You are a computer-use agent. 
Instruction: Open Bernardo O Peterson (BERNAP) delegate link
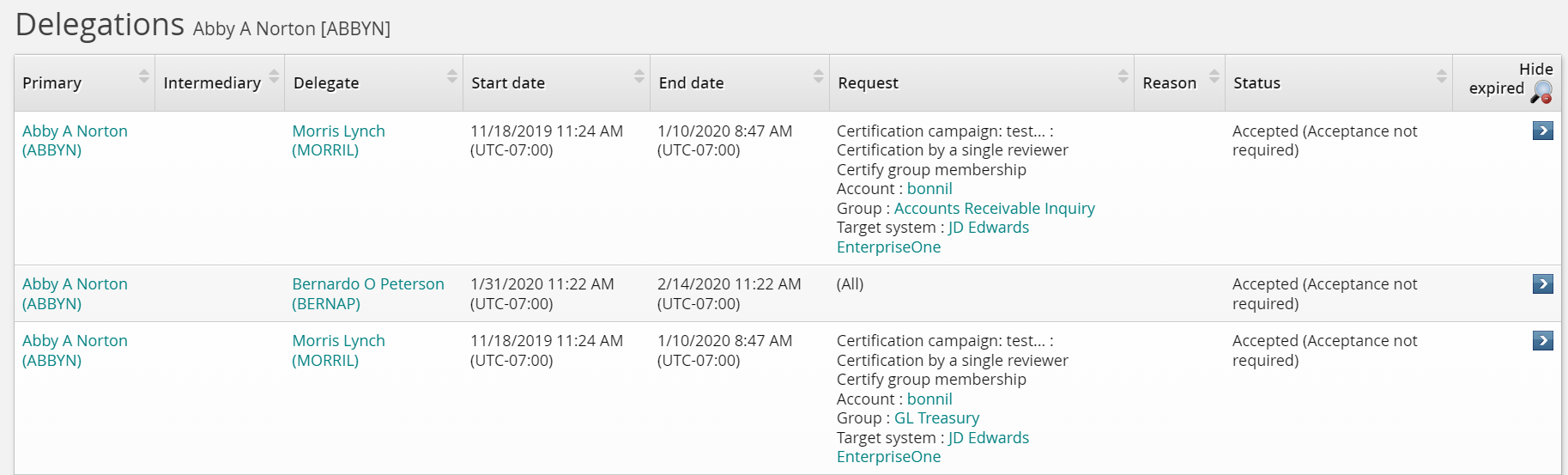(x=367, y=294)
